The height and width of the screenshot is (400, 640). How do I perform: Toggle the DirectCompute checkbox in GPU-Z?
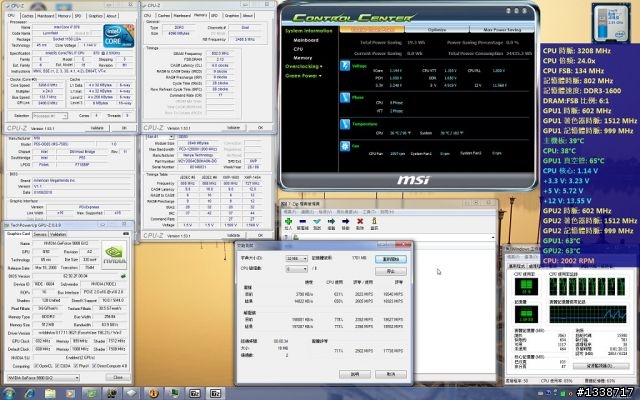(94, 366)
